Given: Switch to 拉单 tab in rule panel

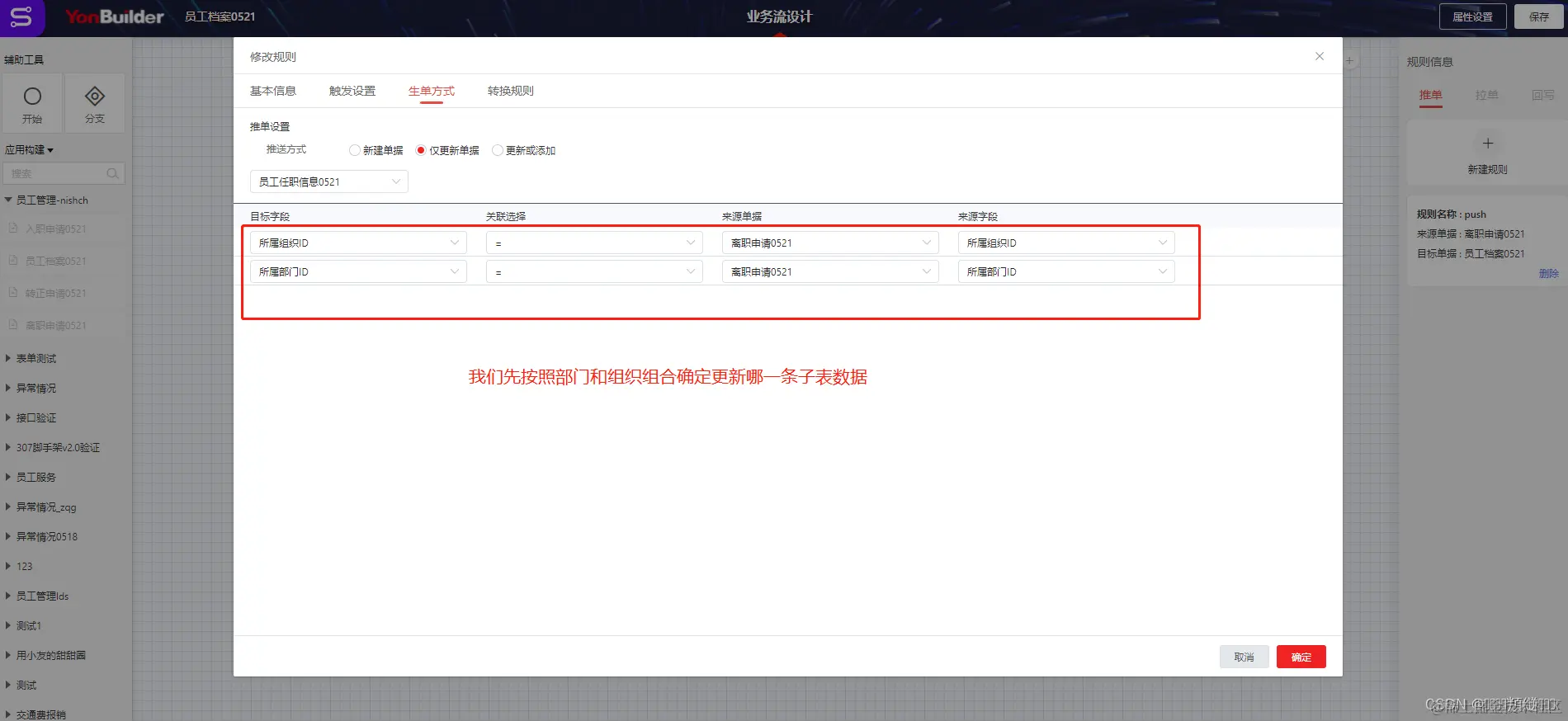Looking at the screenshot, I should pos(1487,95).
